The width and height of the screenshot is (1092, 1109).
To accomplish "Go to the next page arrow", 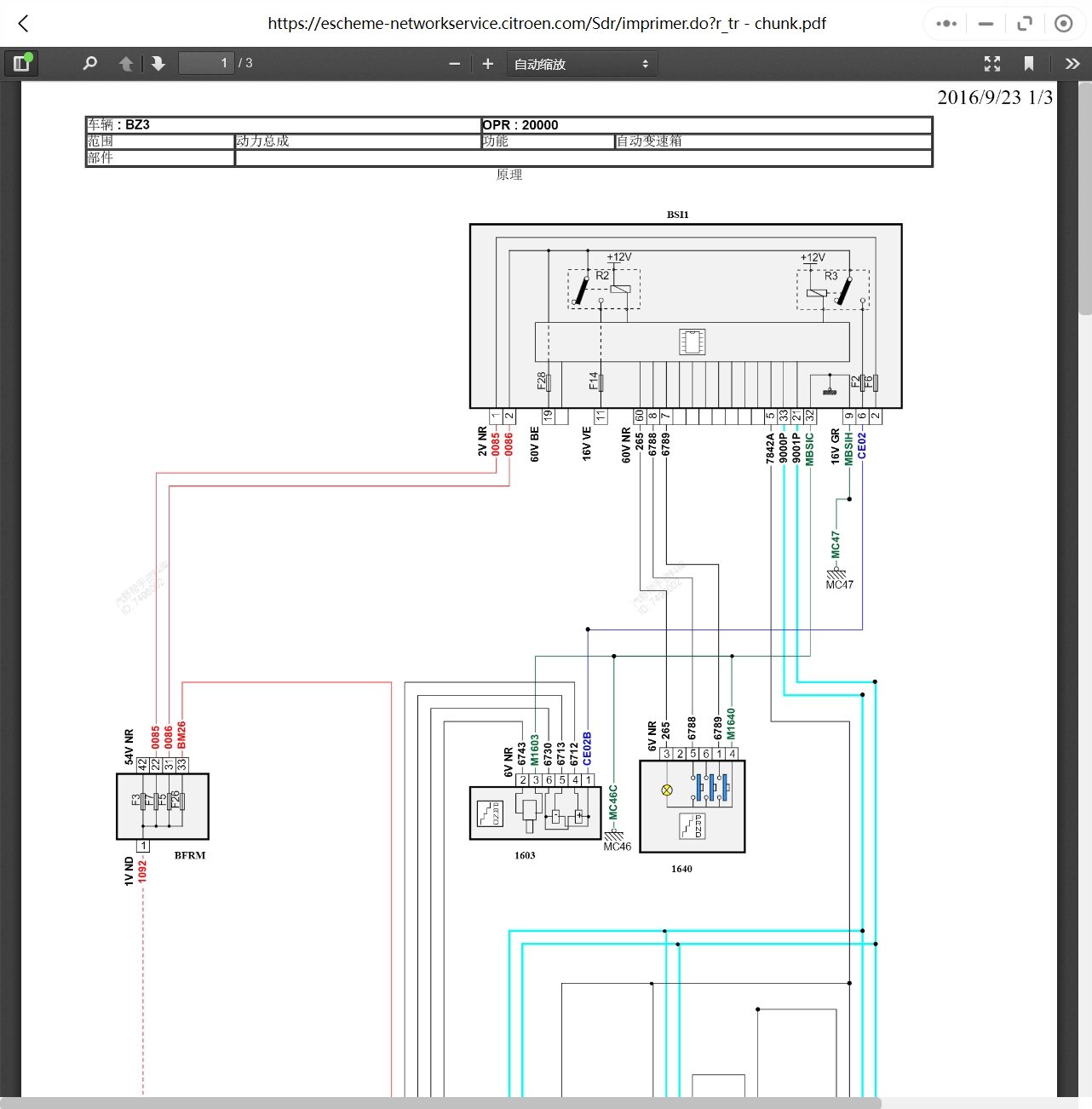I will pyautogui.click(x=158, y=64).
